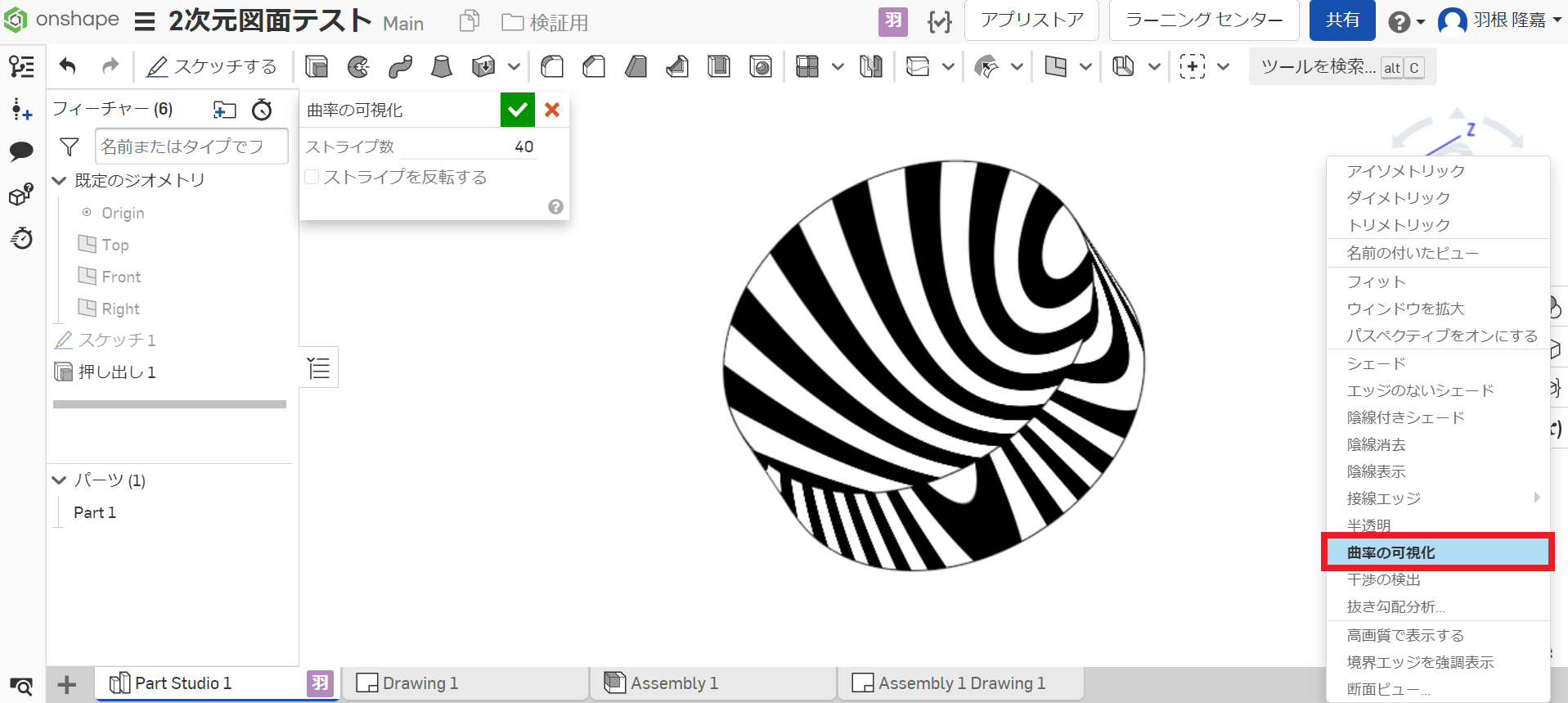The width and height of the screenshot is (1568, 703).
Task: Switch to Drawing 1 tab
Action: (465, 683)
